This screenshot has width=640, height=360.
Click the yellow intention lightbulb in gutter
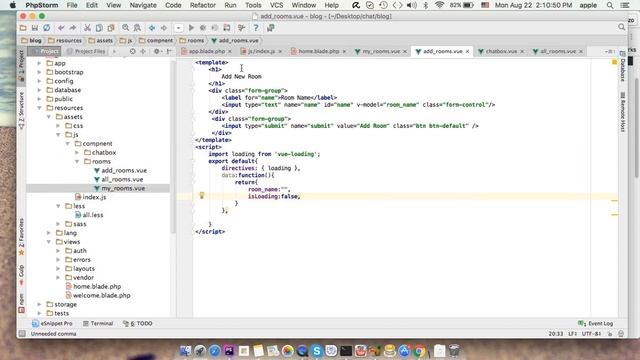202,196
